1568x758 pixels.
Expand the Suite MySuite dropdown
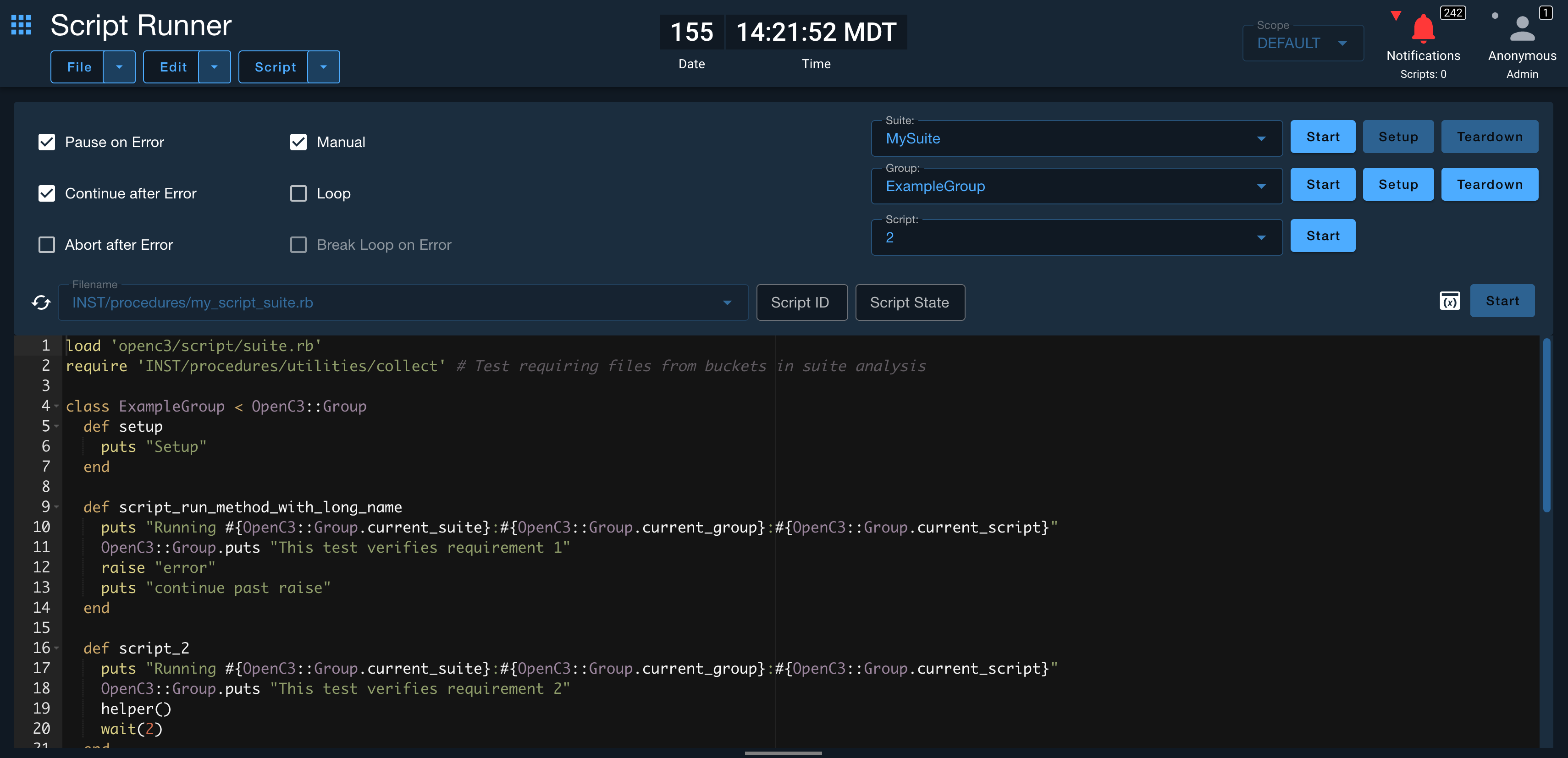1076,138
